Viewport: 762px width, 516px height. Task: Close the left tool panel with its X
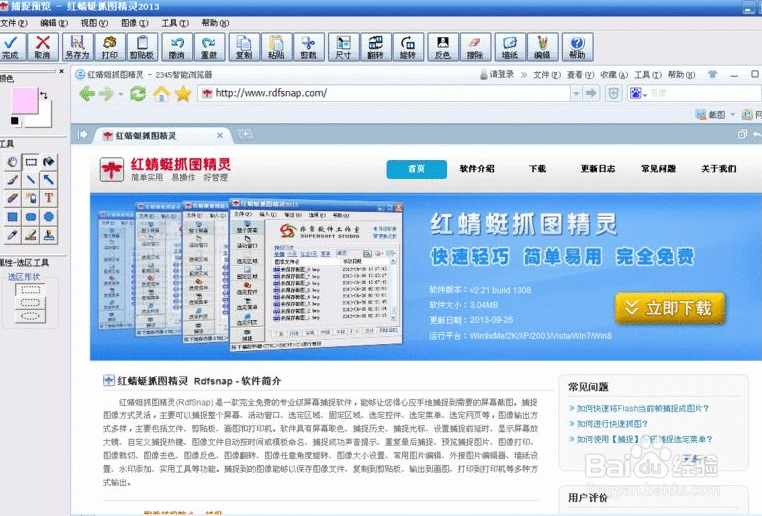(x=61, y=71)
